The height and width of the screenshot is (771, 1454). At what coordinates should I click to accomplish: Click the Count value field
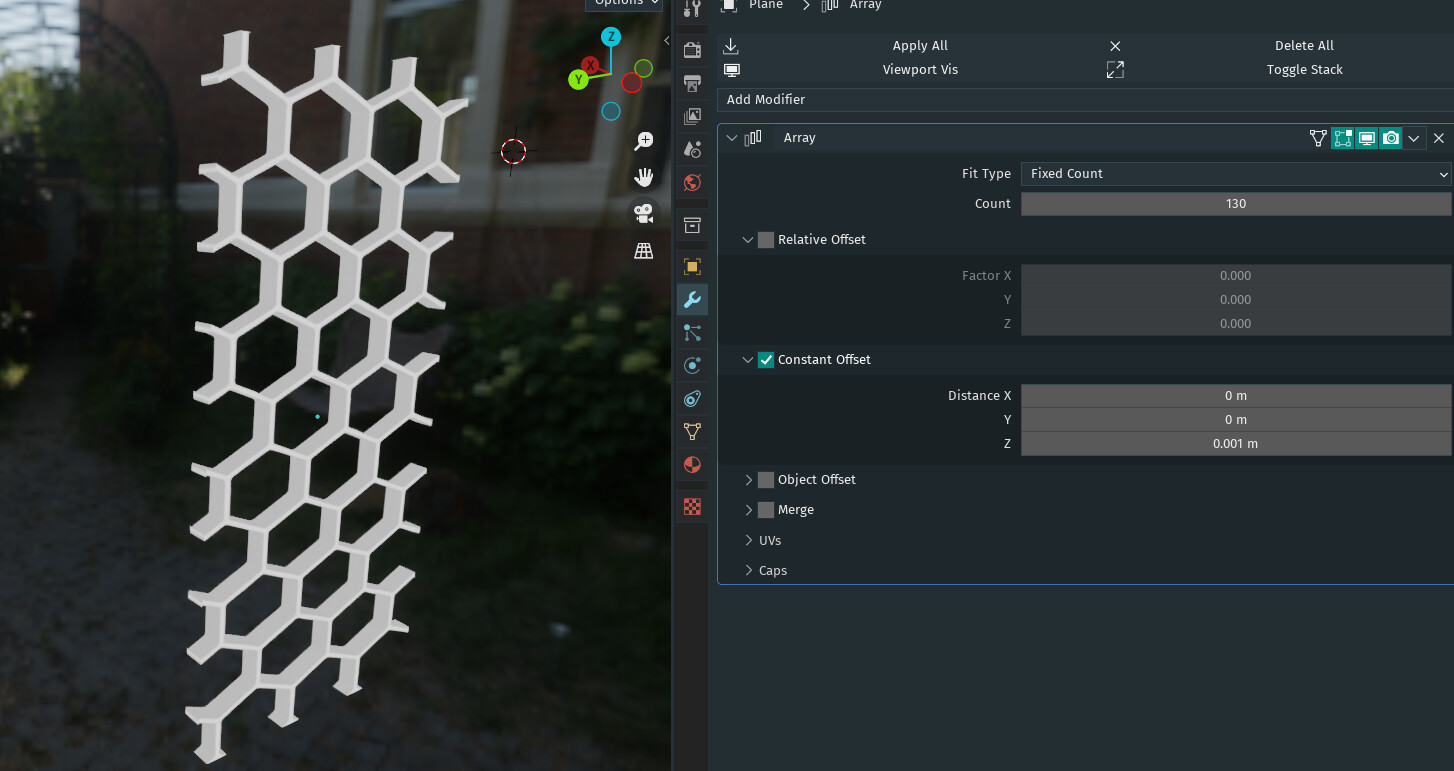[1236, 204]
